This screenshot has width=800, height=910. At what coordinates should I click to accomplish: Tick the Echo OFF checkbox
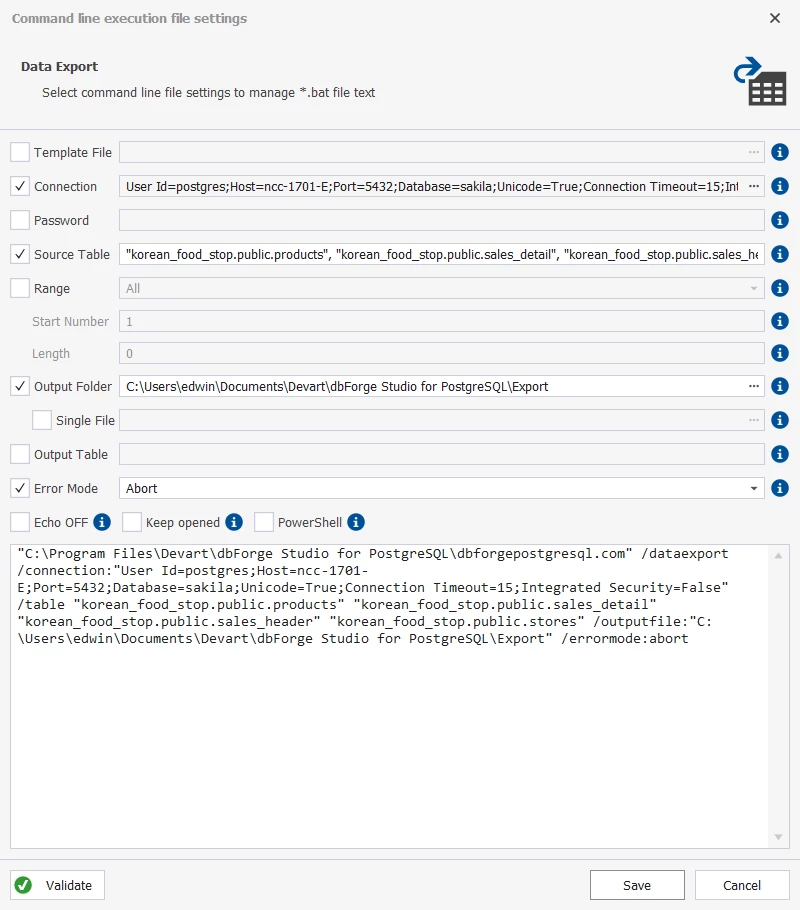tap(20, 522)
